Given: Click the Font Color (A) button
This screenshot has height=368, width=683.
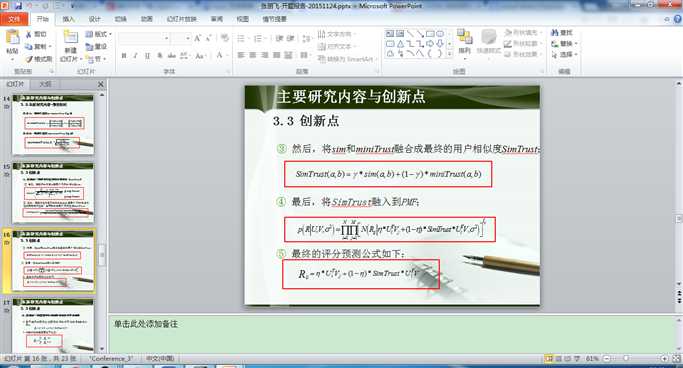Looking at the screenshot, I should click(x=221, y=55).
